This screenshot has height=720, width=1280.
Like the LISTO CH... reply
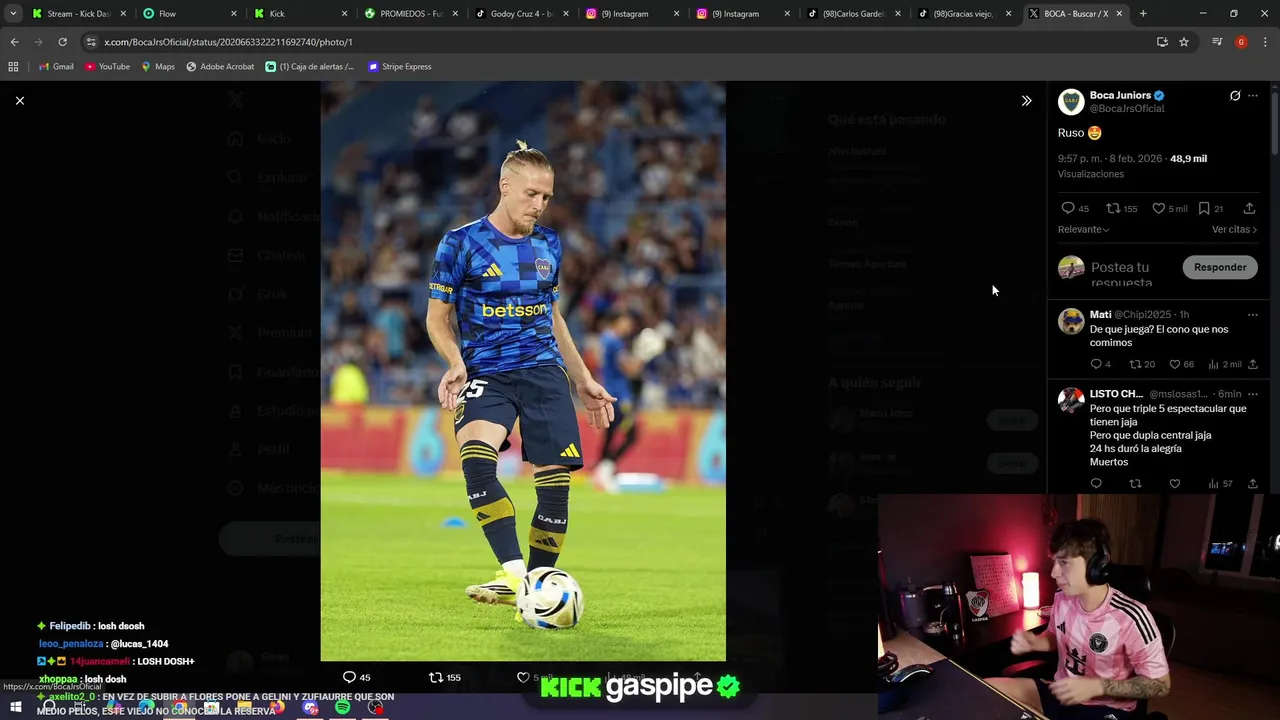[x=1175, y=484]
